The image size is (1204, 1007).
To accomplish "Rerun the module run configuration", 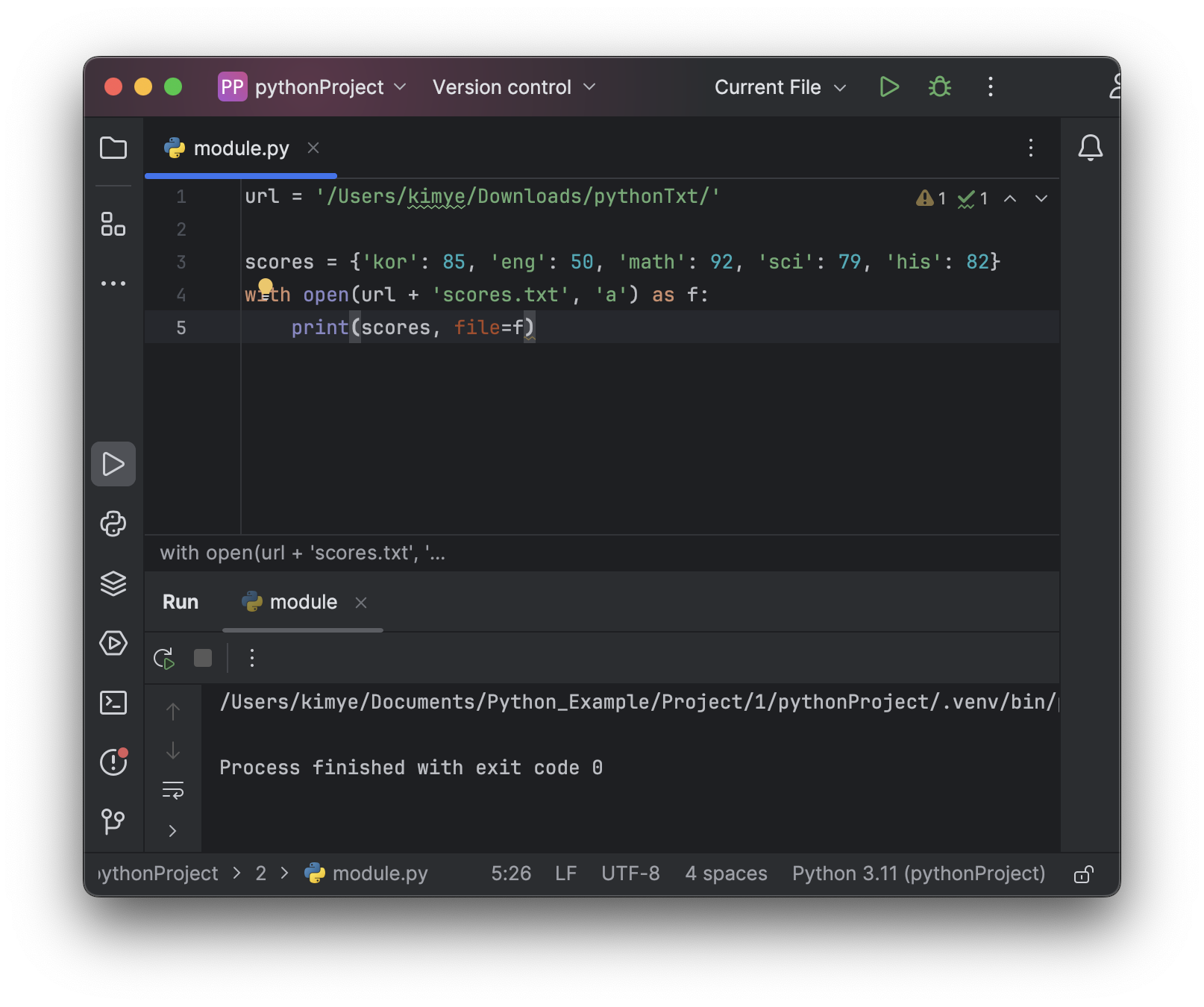I will 164,659.
